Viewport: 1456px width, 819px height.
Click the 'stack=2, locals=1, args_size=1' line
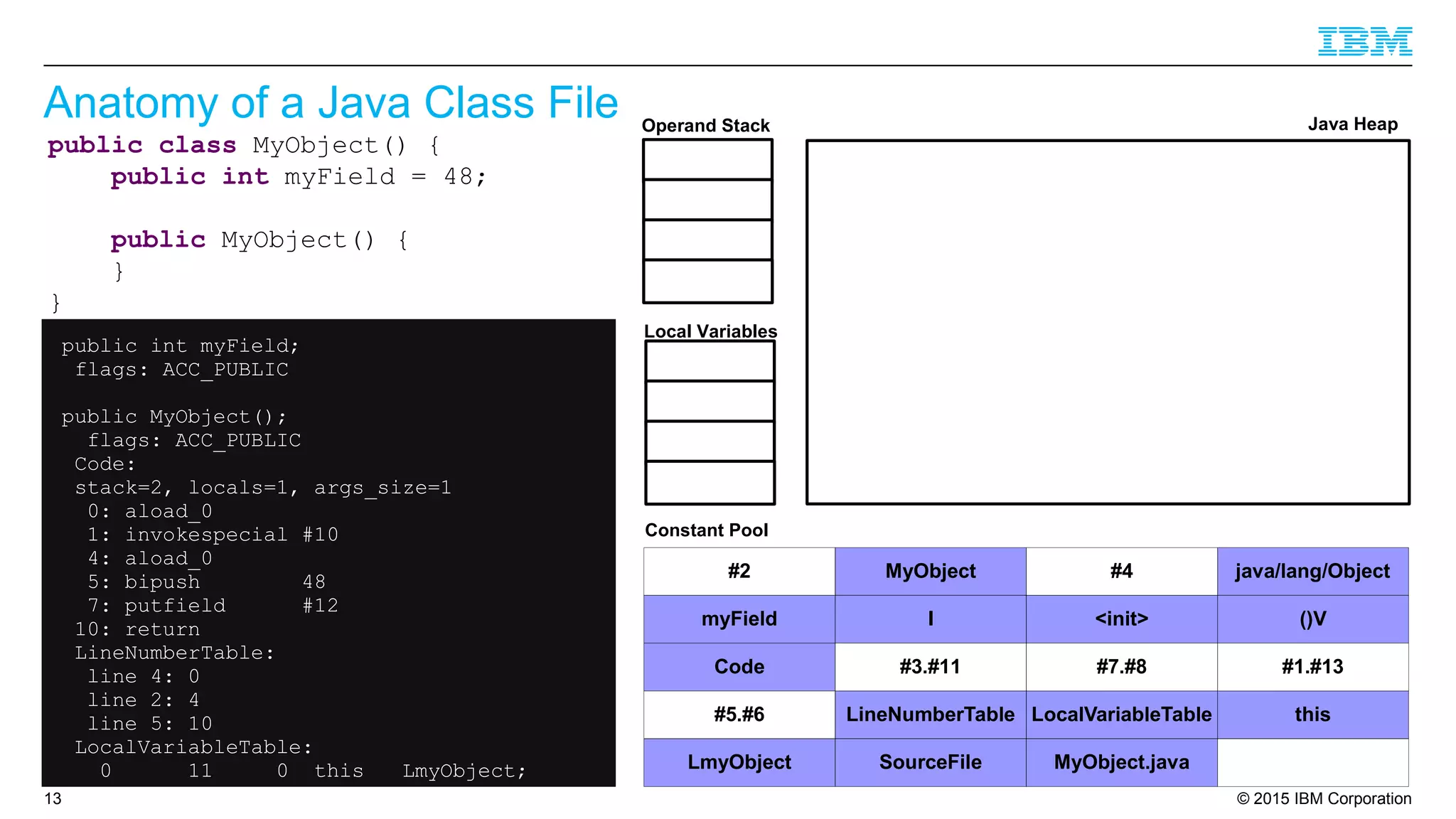[x=263, y=488]
